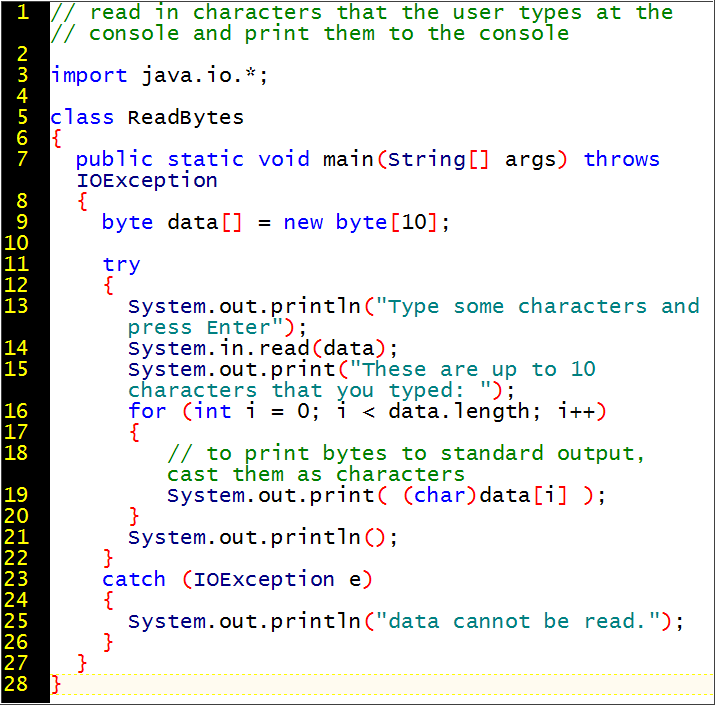Click the 'new' keyword on line 9

click(x=303, y=223)
